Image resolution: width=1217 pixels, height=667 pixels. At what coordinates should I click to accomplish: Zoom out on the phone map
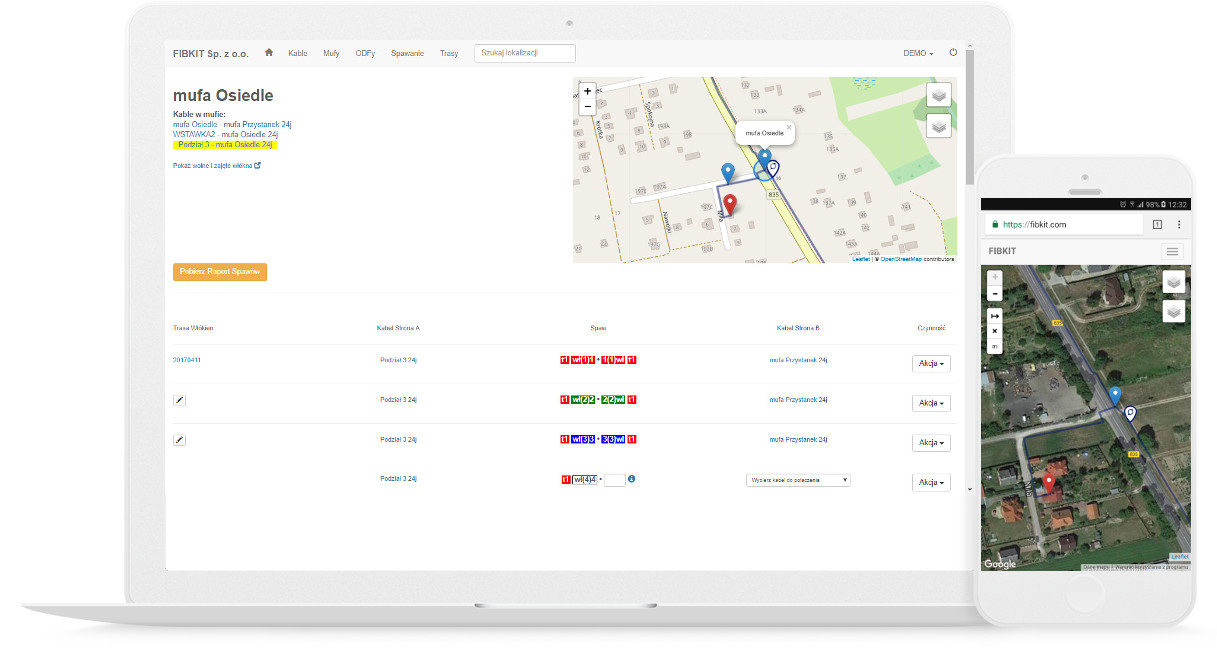click(994, 293)
